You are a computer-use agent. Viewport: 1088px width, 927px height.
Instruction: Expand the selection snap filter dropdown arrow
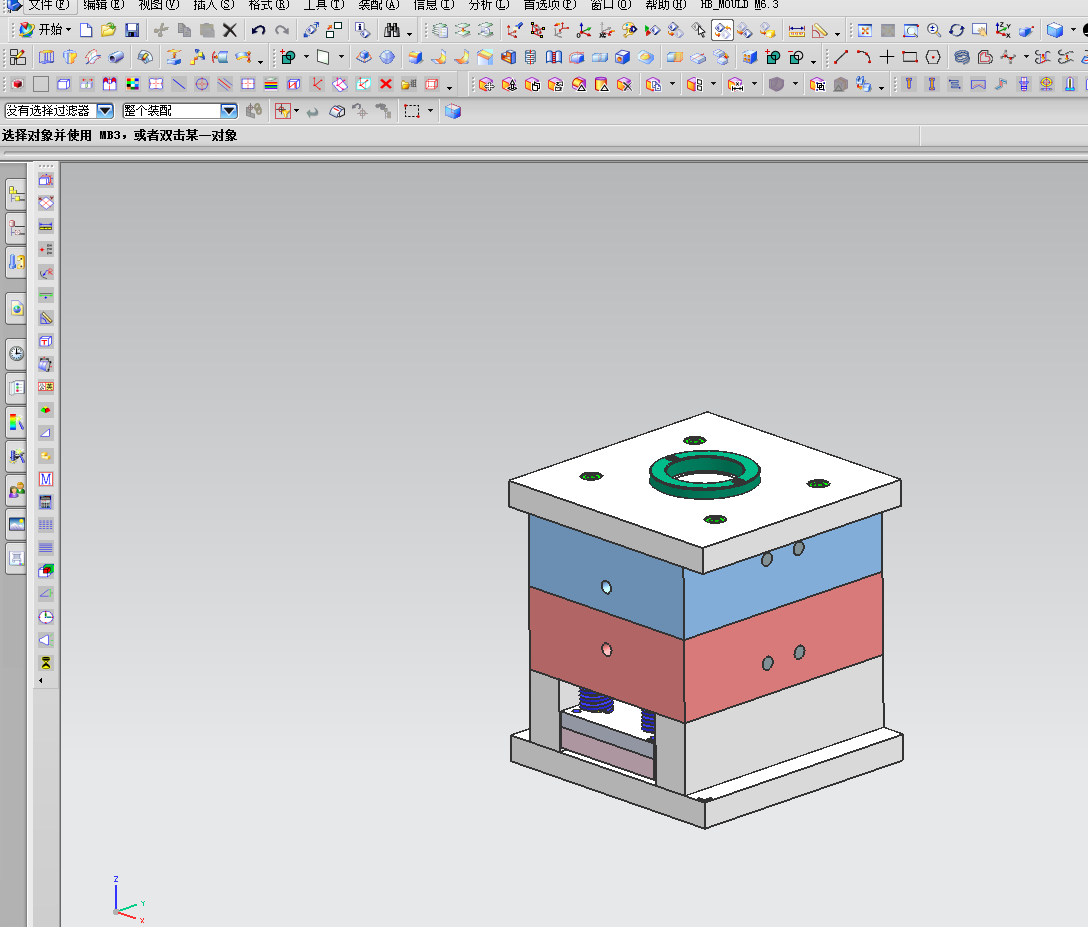(x=296, y=110)
